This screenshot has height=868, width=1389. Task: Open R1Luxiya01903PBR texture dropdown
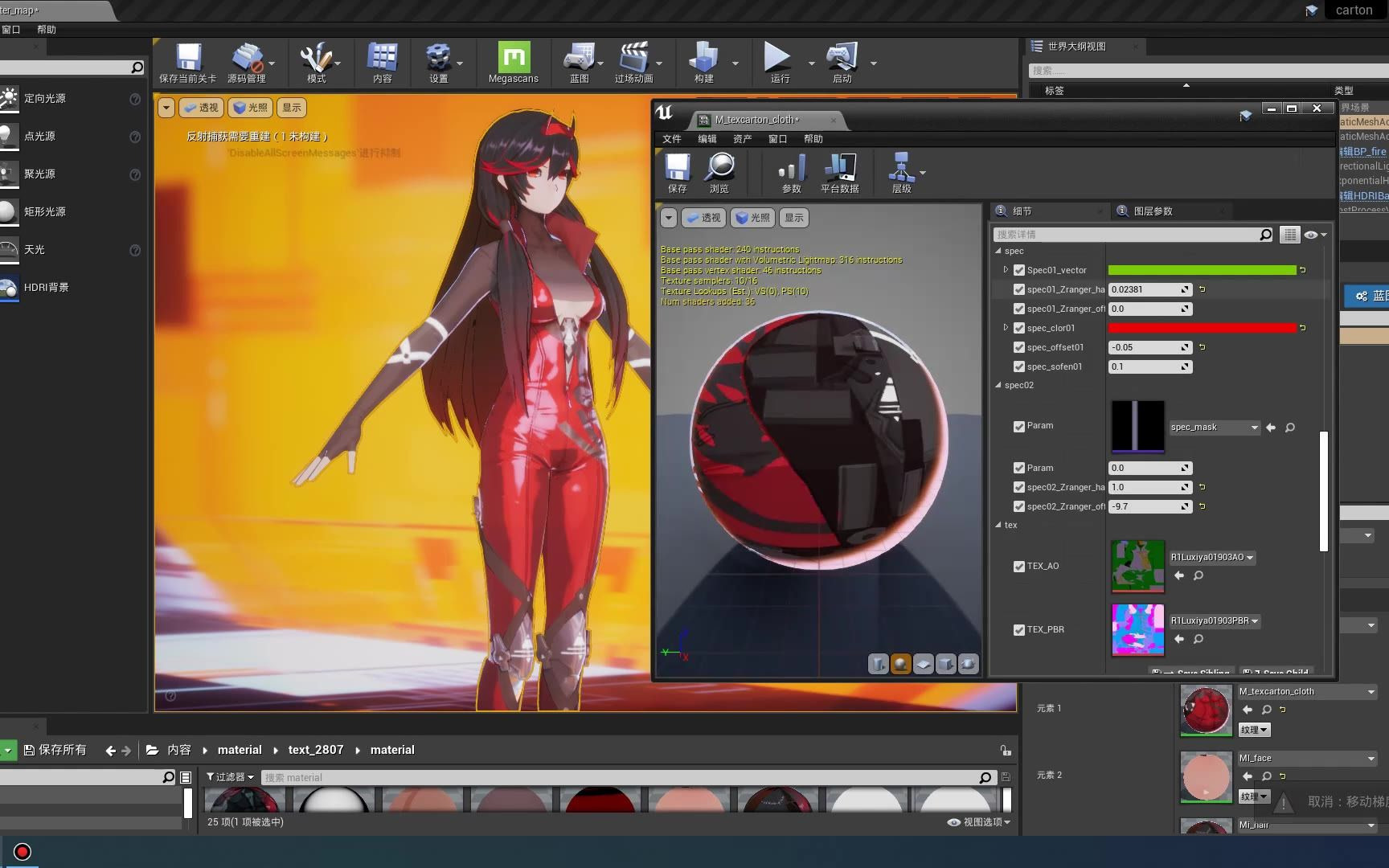(x=1215, y=620)
